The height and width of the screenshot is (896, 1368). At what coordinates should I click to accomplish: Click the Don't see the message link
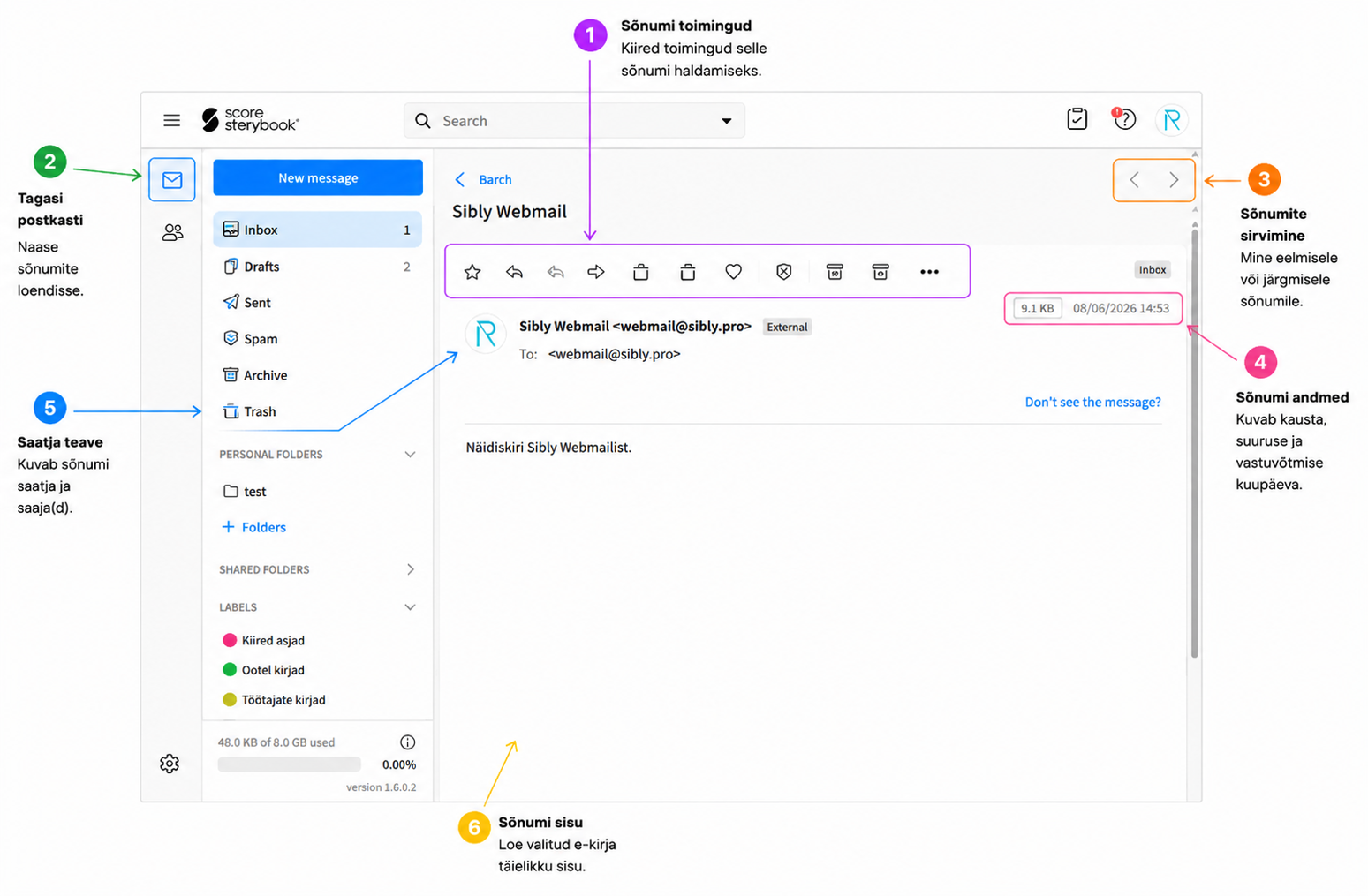click(1092, 402)
